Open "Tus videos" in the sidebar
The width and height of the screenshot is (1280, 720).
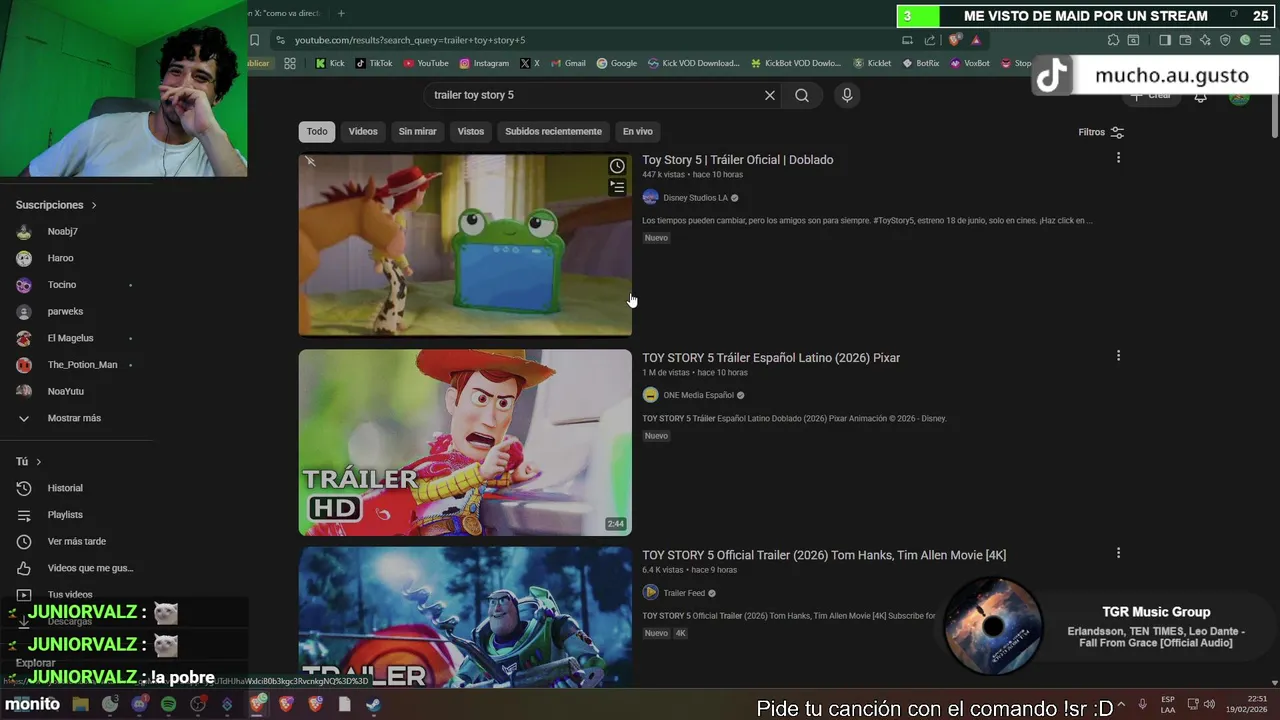coord(70,595)
